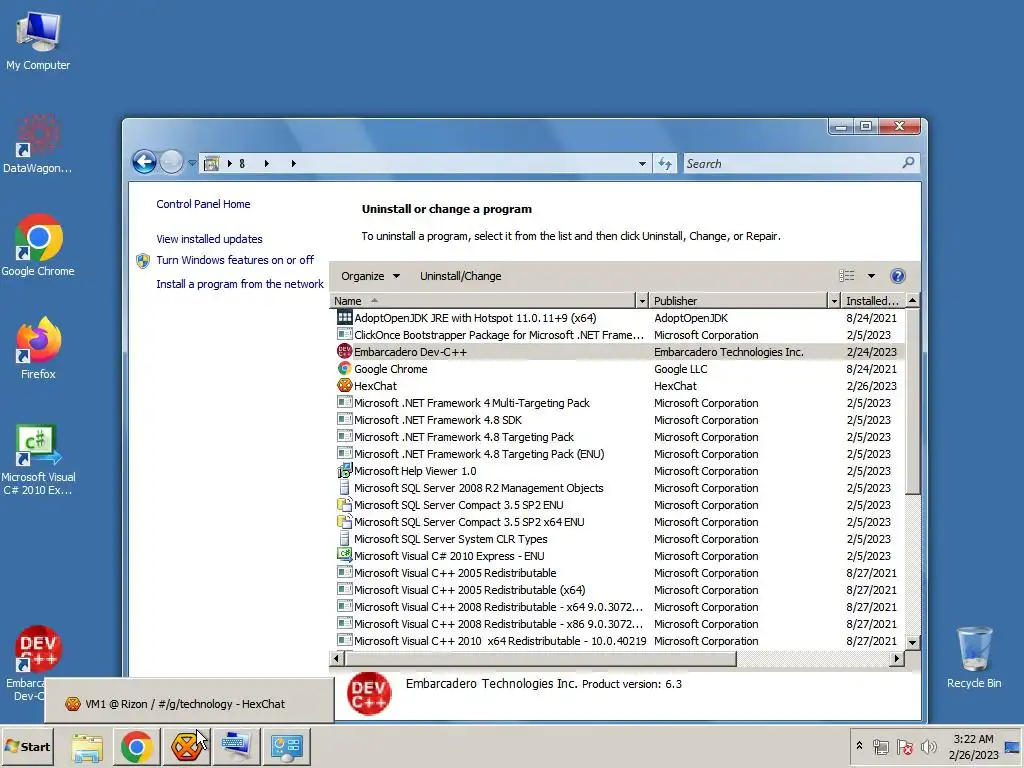The image size is (1024, 768).
Task: Sort by Installed On column header
Action: click(872, 300)
